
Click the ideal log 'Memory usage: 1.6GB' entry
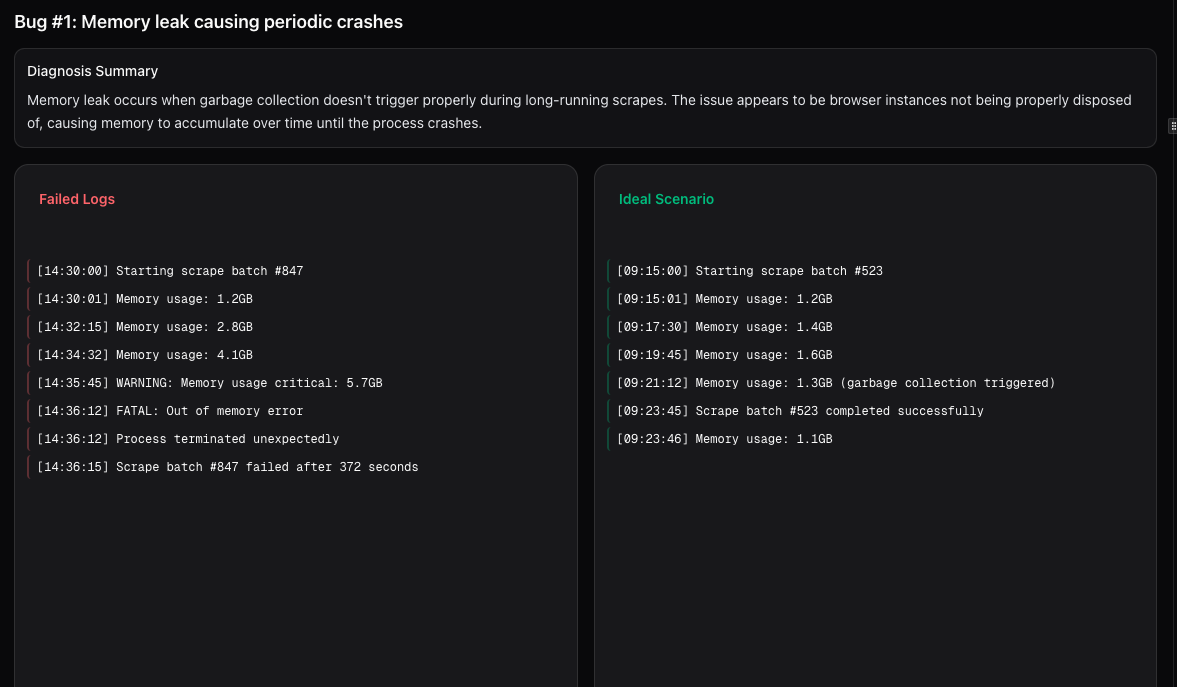pos(725,355)
